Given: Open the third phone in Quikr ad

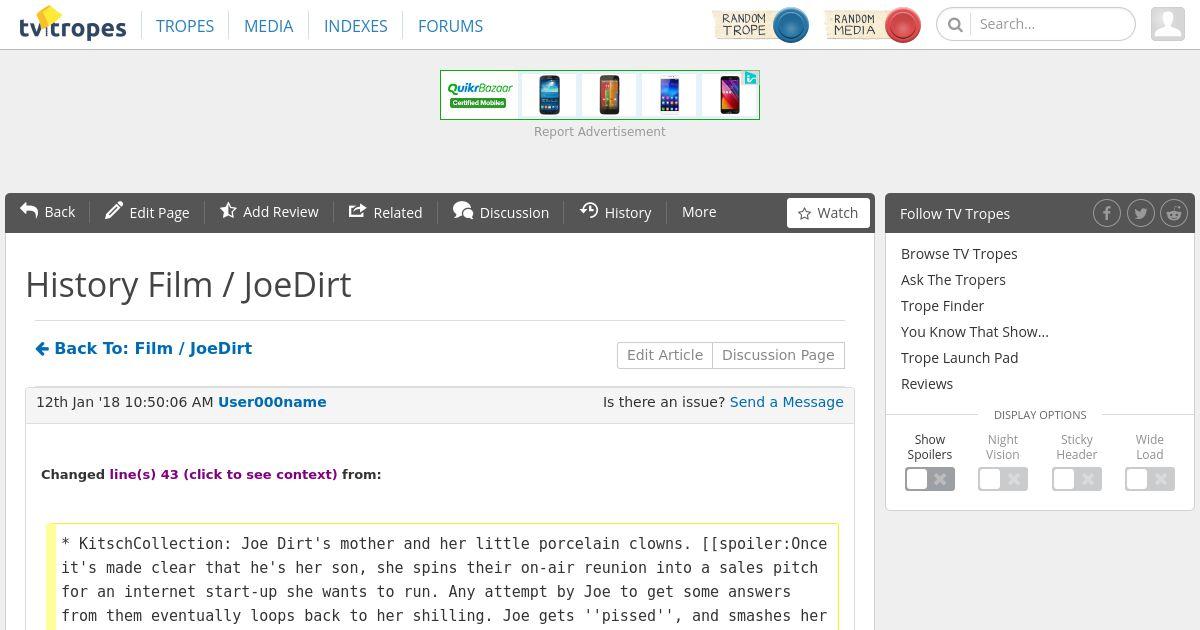Looking at the screenshot, I should pyautogui.click(x=669, y=95).
